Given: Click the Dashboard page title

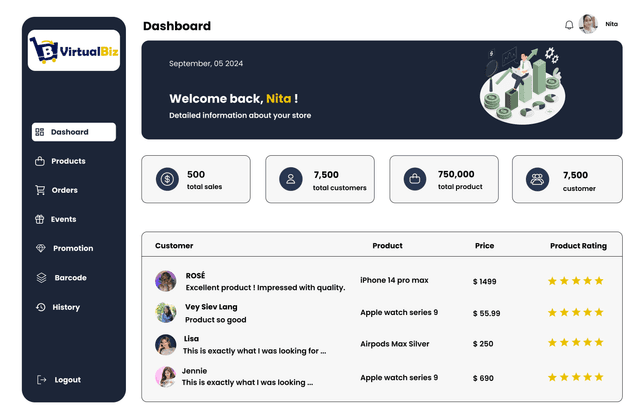Looking at the screenshot, I should click(x=177, y=26).
